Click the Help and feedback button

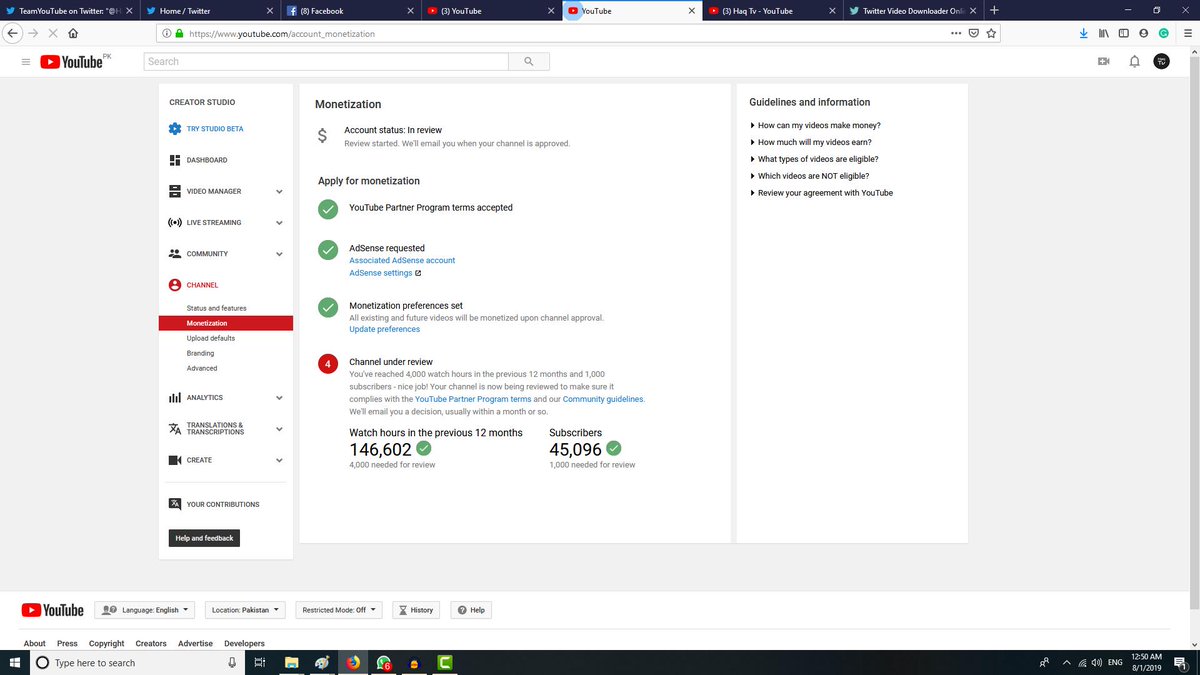tap(204, 538)
